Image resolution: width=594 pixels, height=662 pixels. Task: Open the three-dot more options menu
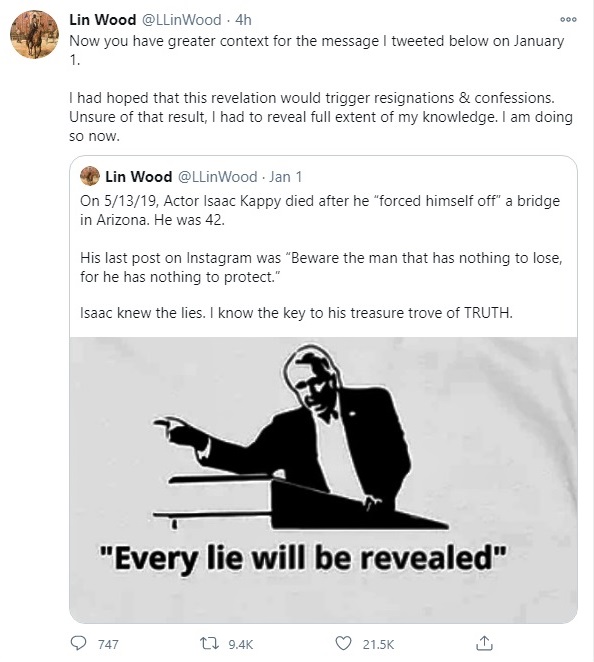click(568, 19)
